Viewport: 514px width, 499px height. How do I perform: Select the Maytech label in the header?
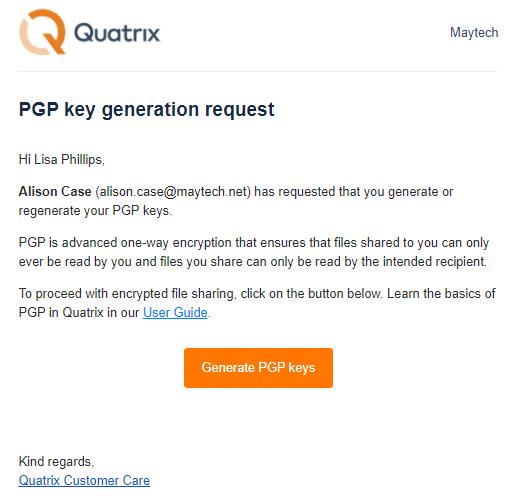[474, 33]
